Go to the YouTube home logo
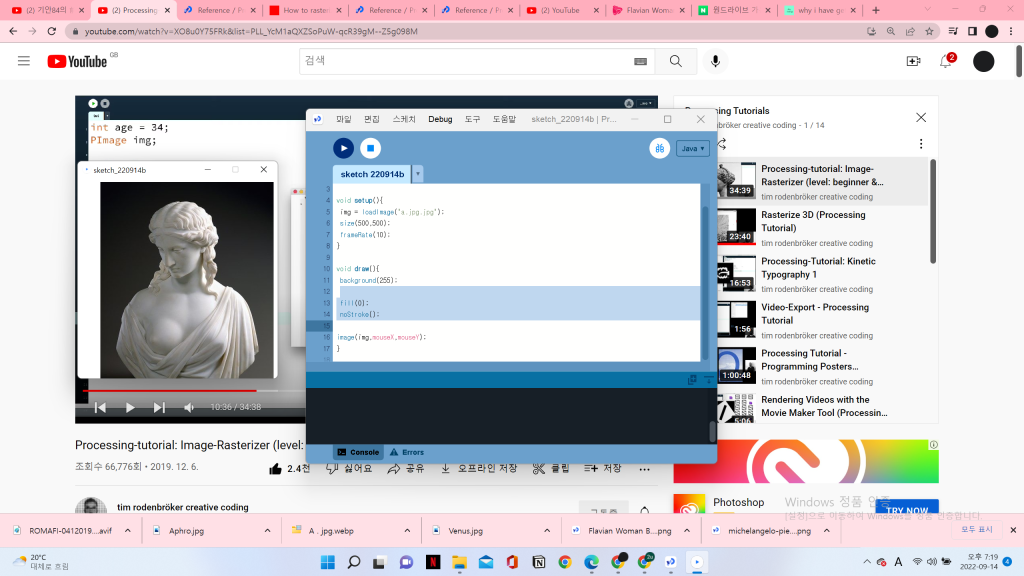The image size is (1024, 576). pos(77,61)
